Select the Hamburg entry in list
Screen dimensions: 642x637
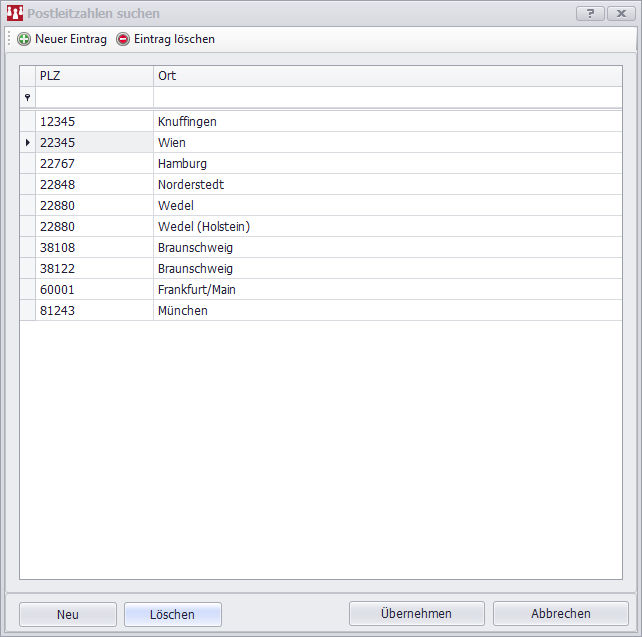pos(182,164)
